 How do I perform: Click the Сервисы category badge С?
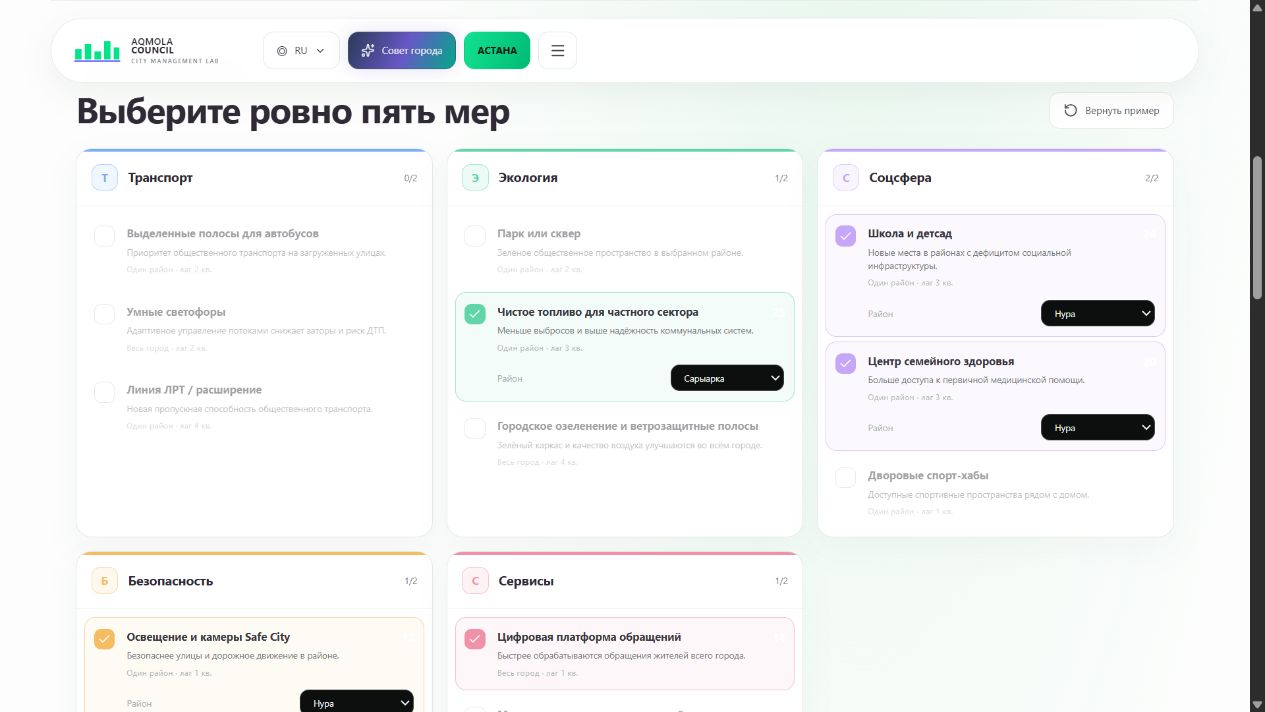(475, 581)
